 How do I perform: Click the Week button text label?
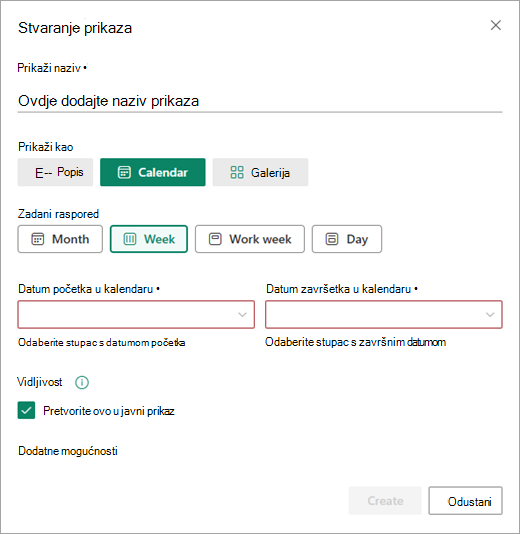pyautogui.click(x=159, y=239)
